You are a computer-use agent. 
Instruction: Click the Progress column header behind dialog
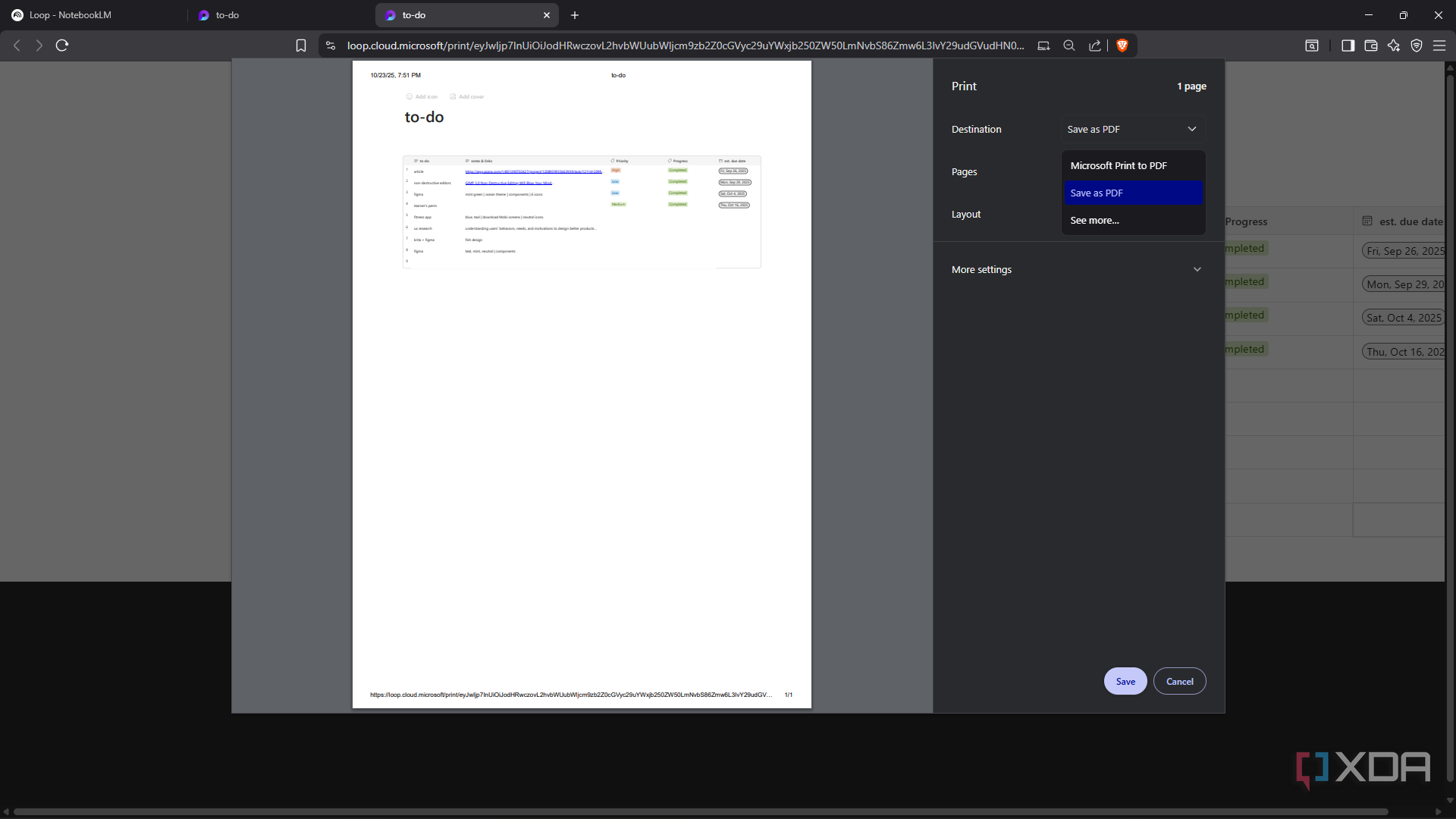tap(1246, 221)
